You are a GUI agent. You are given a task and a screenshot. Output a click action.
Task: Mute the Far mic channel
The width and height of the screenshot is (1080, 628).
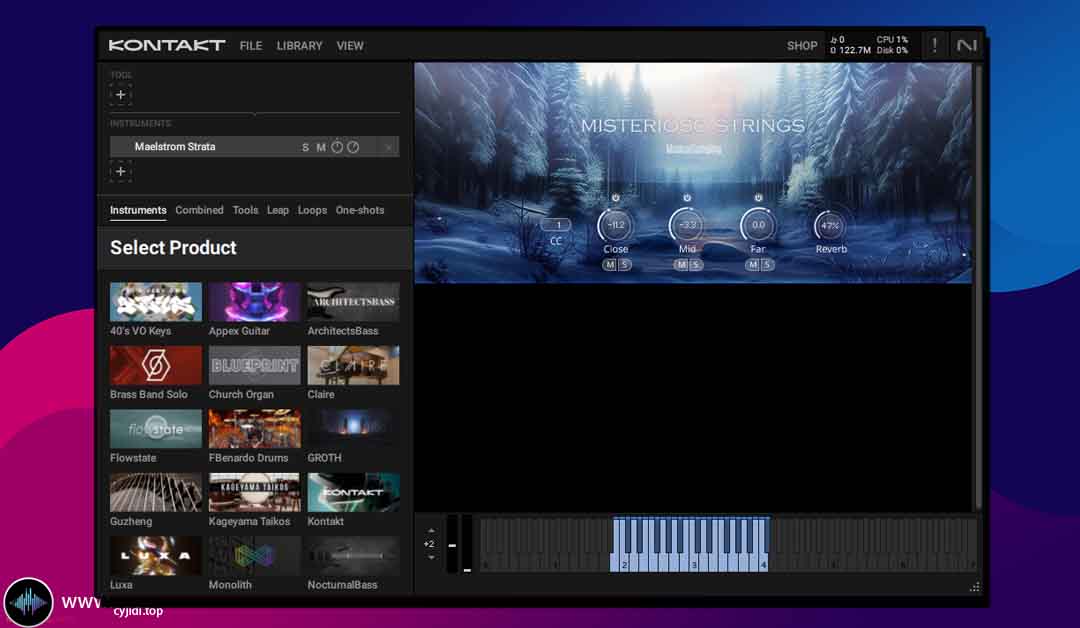(x=752, y=265)
